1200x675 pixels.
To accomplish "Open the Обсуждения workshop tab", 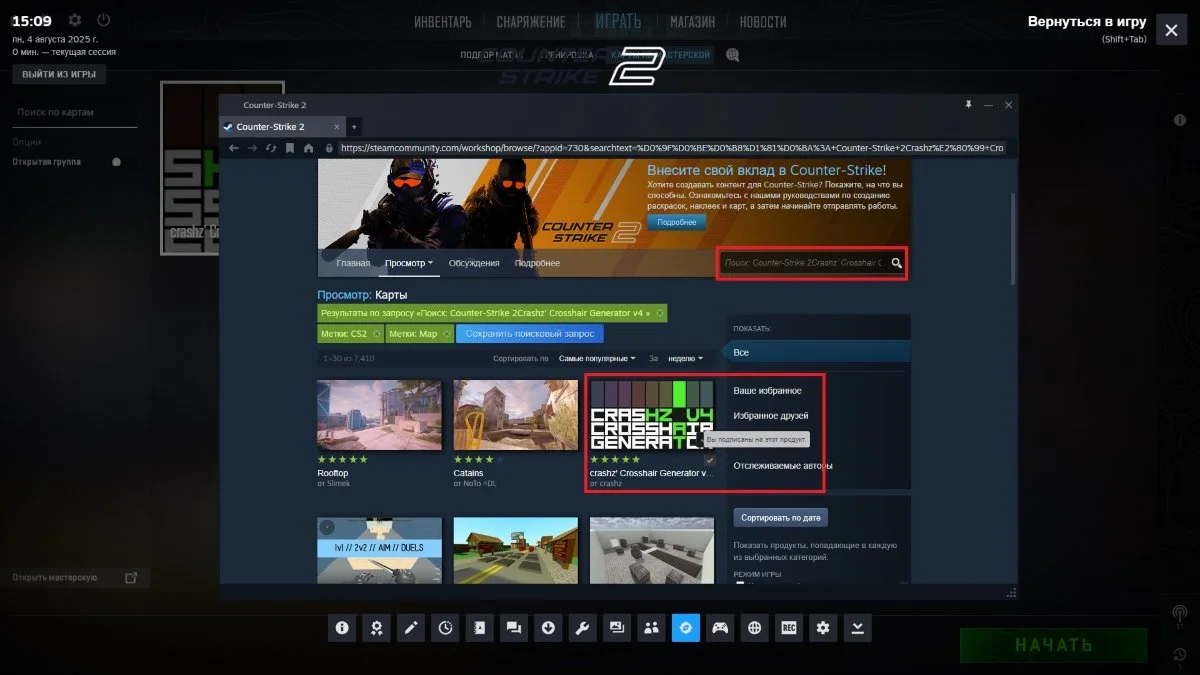I will pos(474,263).
